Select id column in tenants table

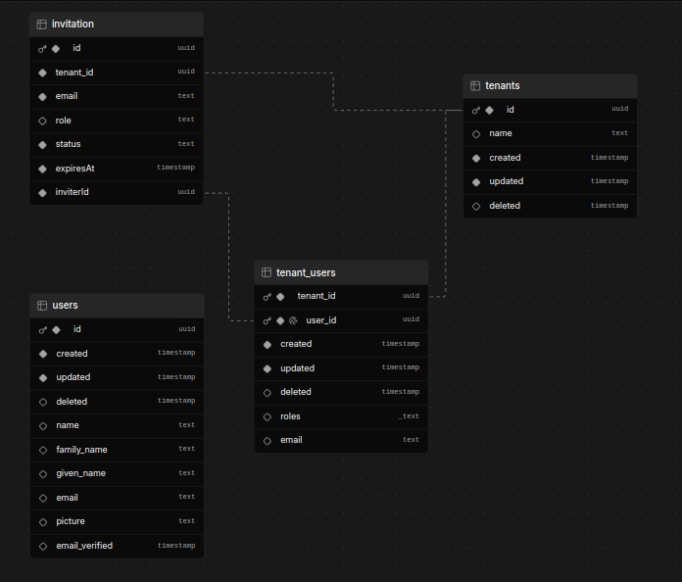click(550, 110)
